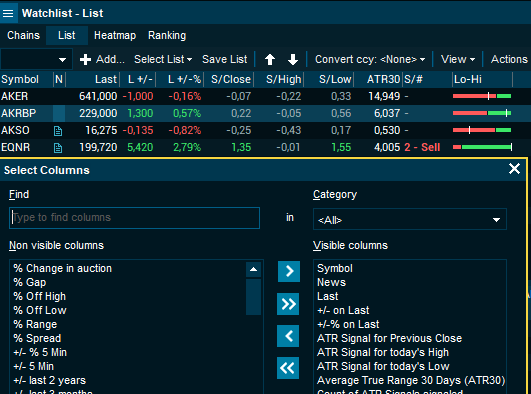Switch to the Heatmap tab
Image resolution: width=531 pixels, height=394 pixels.
point(115,35)
